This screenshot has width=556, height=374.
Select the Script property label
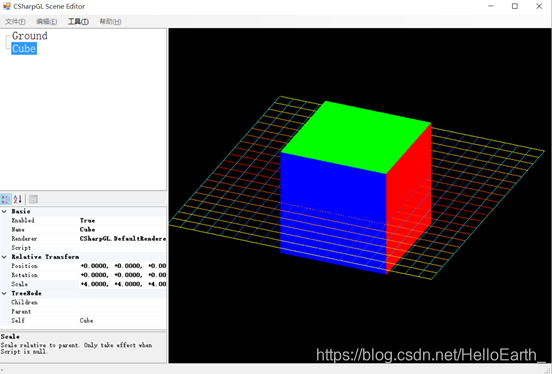click(21, 248)
